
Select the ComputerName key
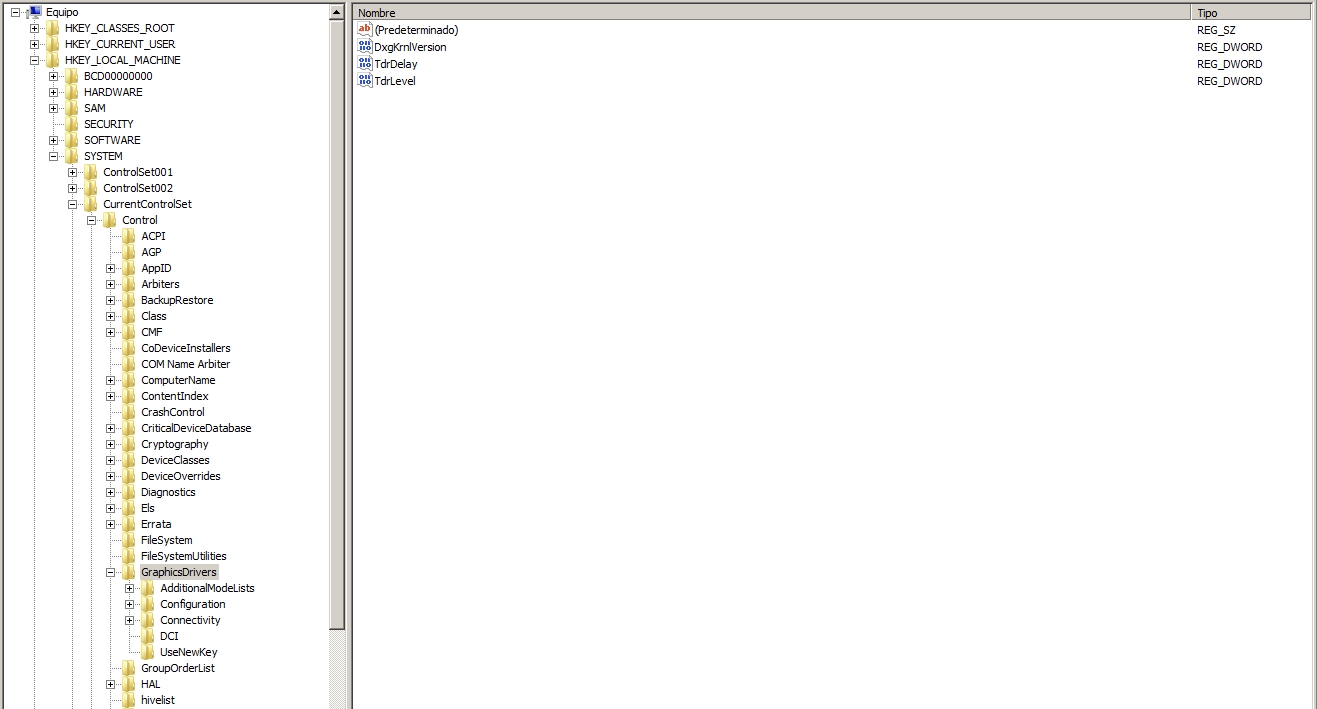pos(178,380)
